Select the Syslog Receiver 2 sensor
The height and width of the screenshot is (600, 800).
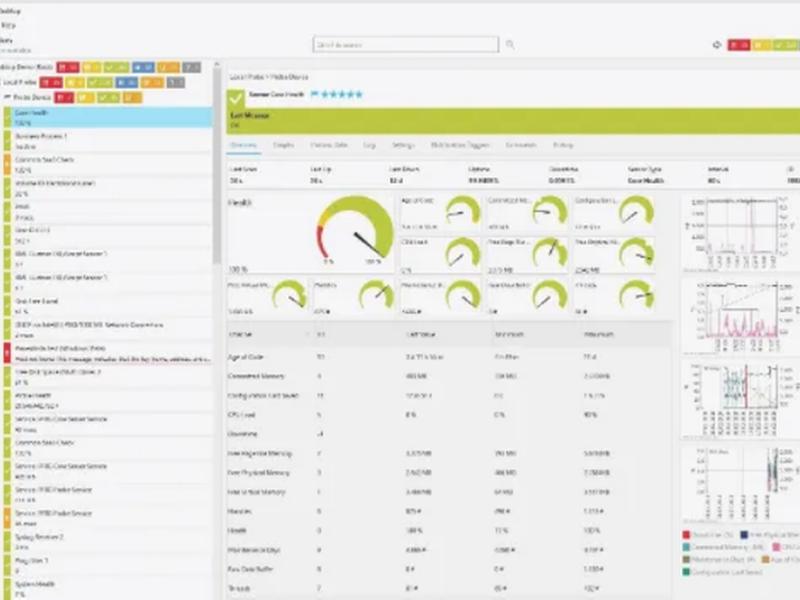click(x=109, y=542)
